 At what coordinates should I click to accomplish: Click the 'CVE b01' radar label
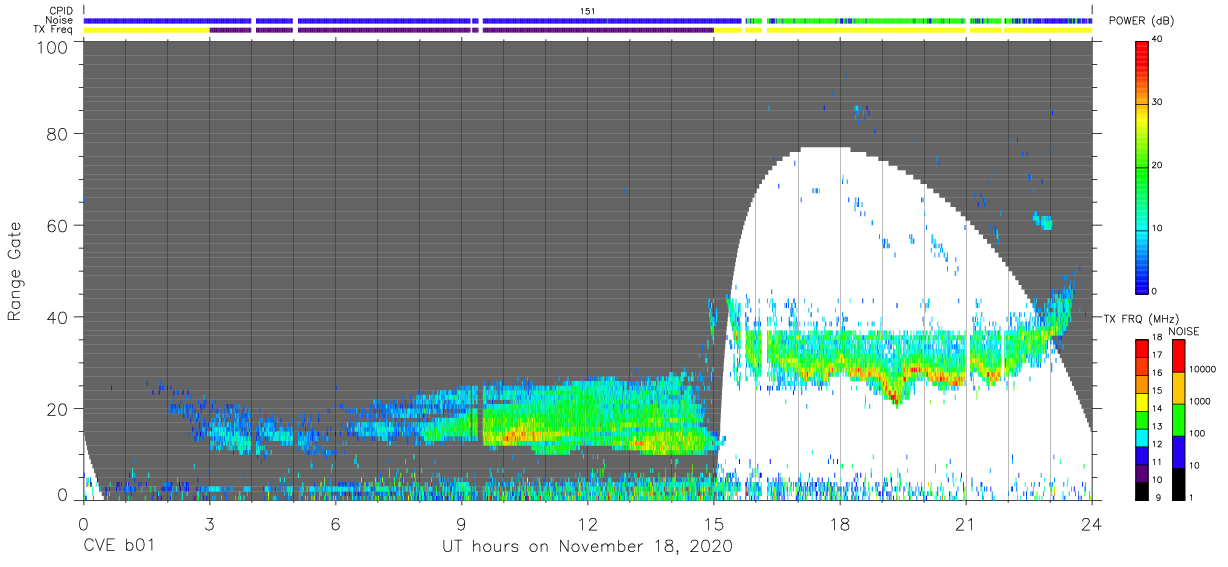click(118, 547)
